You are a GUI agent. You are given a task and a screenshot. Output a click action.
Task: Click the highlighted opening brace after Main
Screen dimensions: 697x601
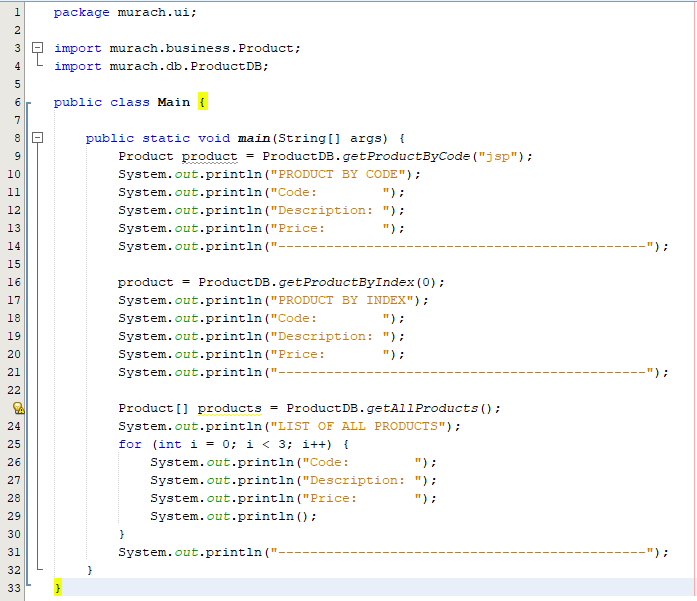tap(203, 102)
